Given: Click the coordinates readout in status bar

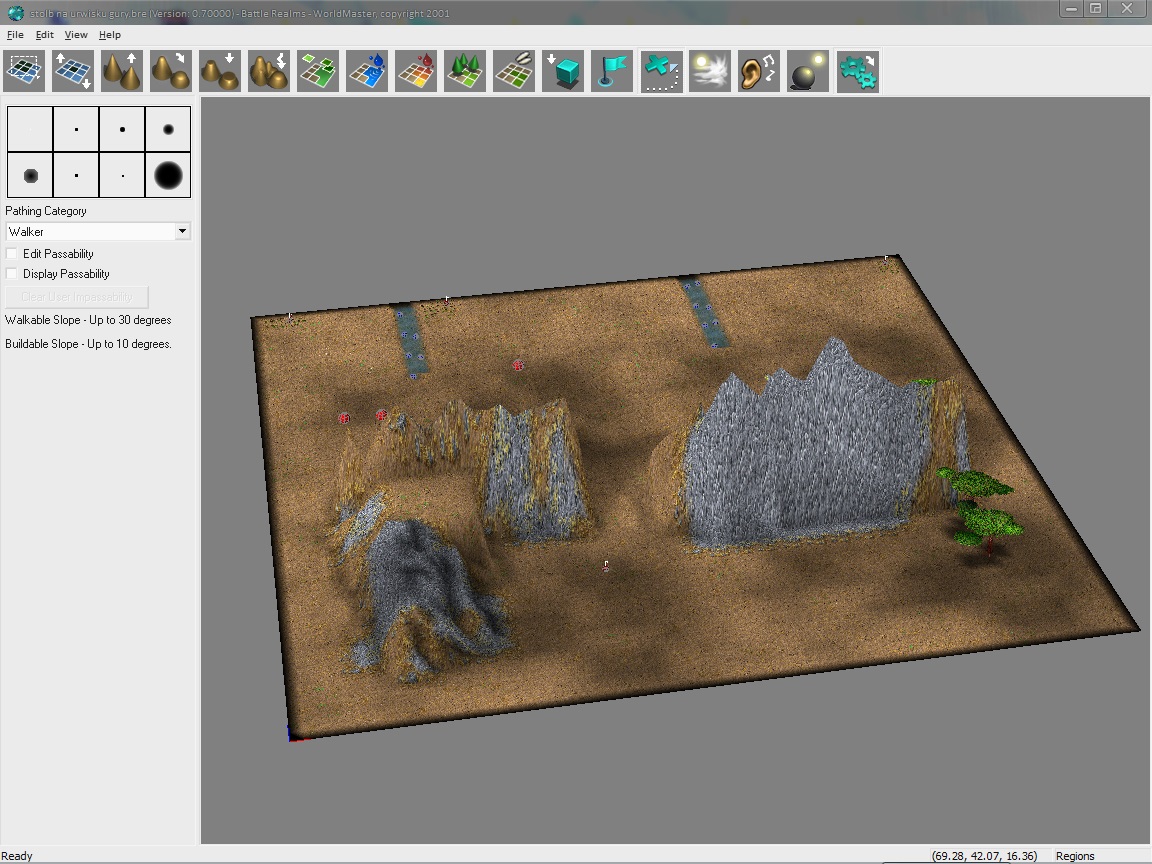Looking at the screenshot, I should 984,856.
